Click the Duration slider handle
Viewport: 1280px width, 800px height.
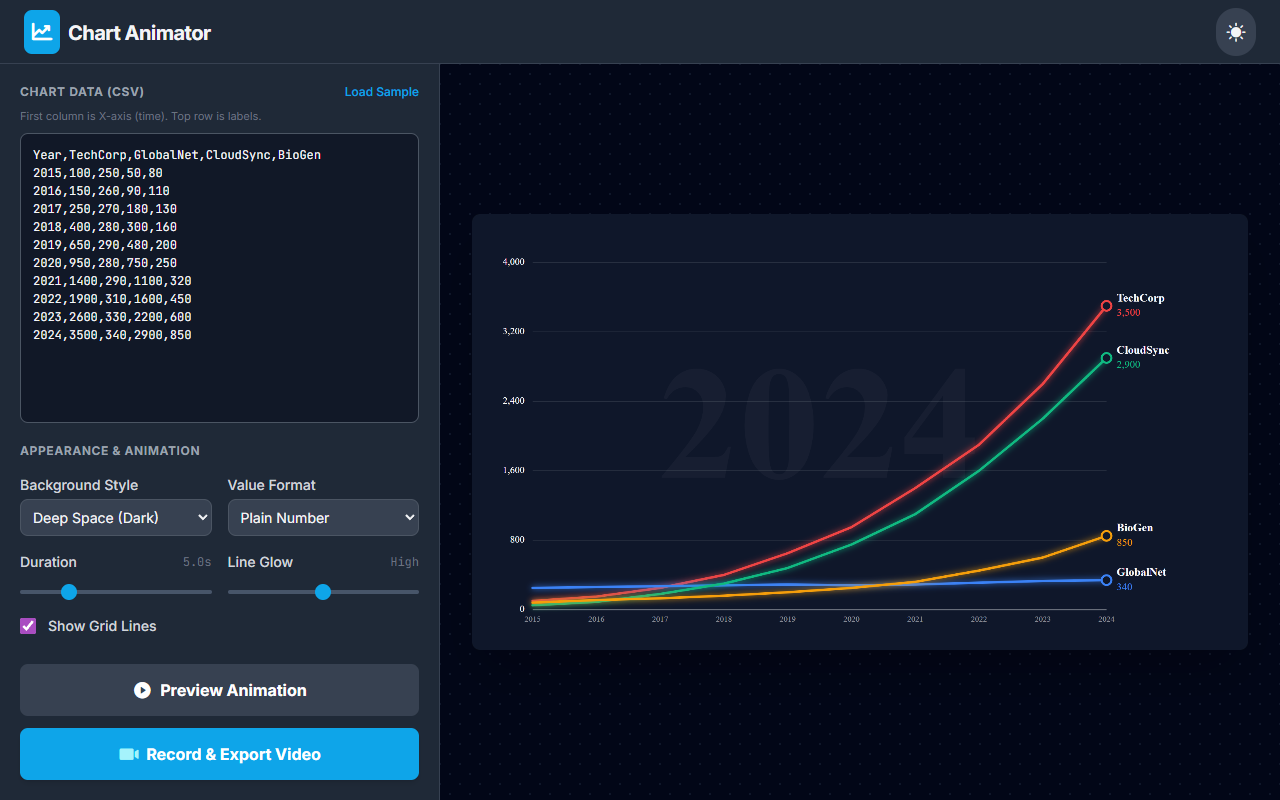pos(68,592)
